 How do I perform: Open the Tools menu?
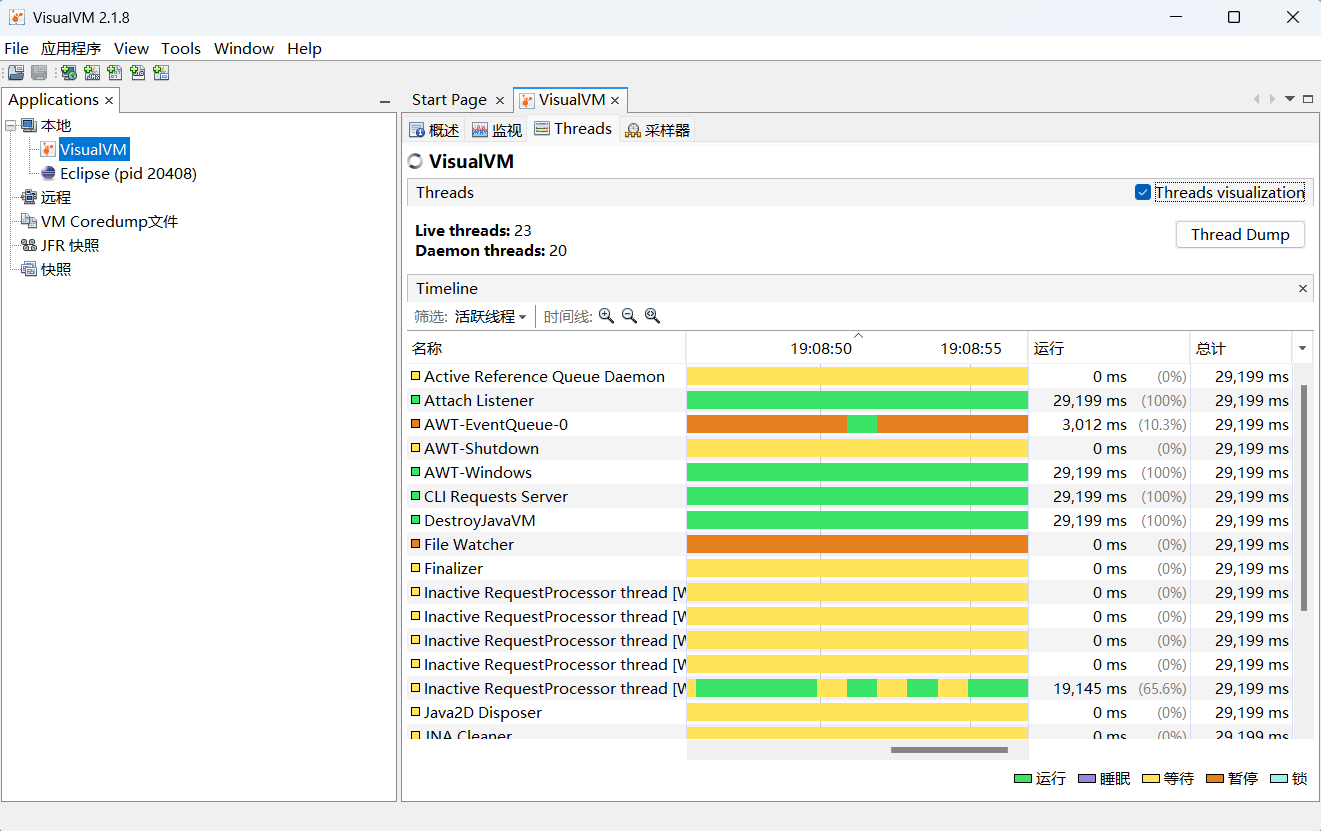coord(181,48)
